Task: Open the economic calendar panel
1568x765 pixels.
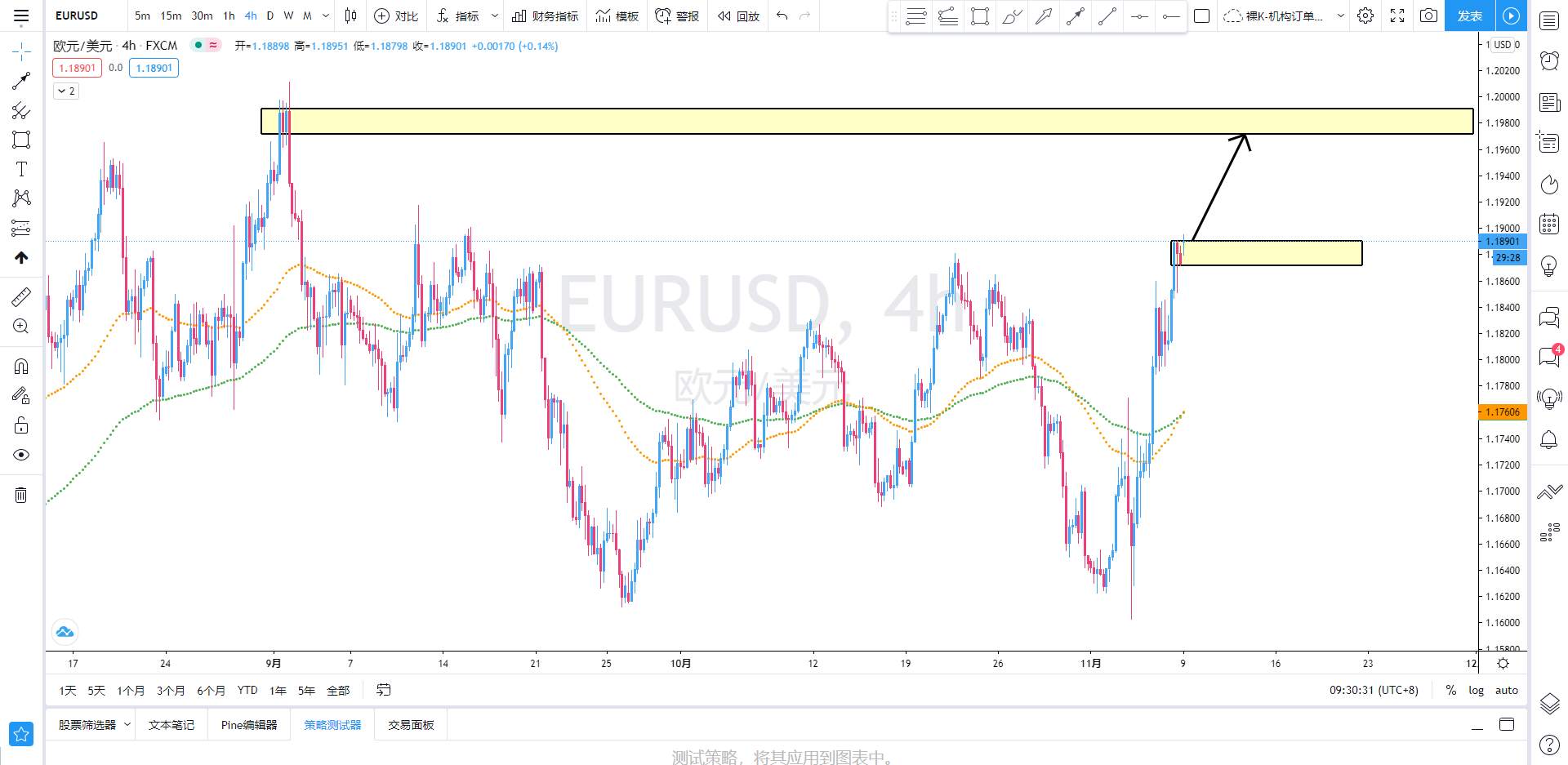Action: click(1549, 224)
